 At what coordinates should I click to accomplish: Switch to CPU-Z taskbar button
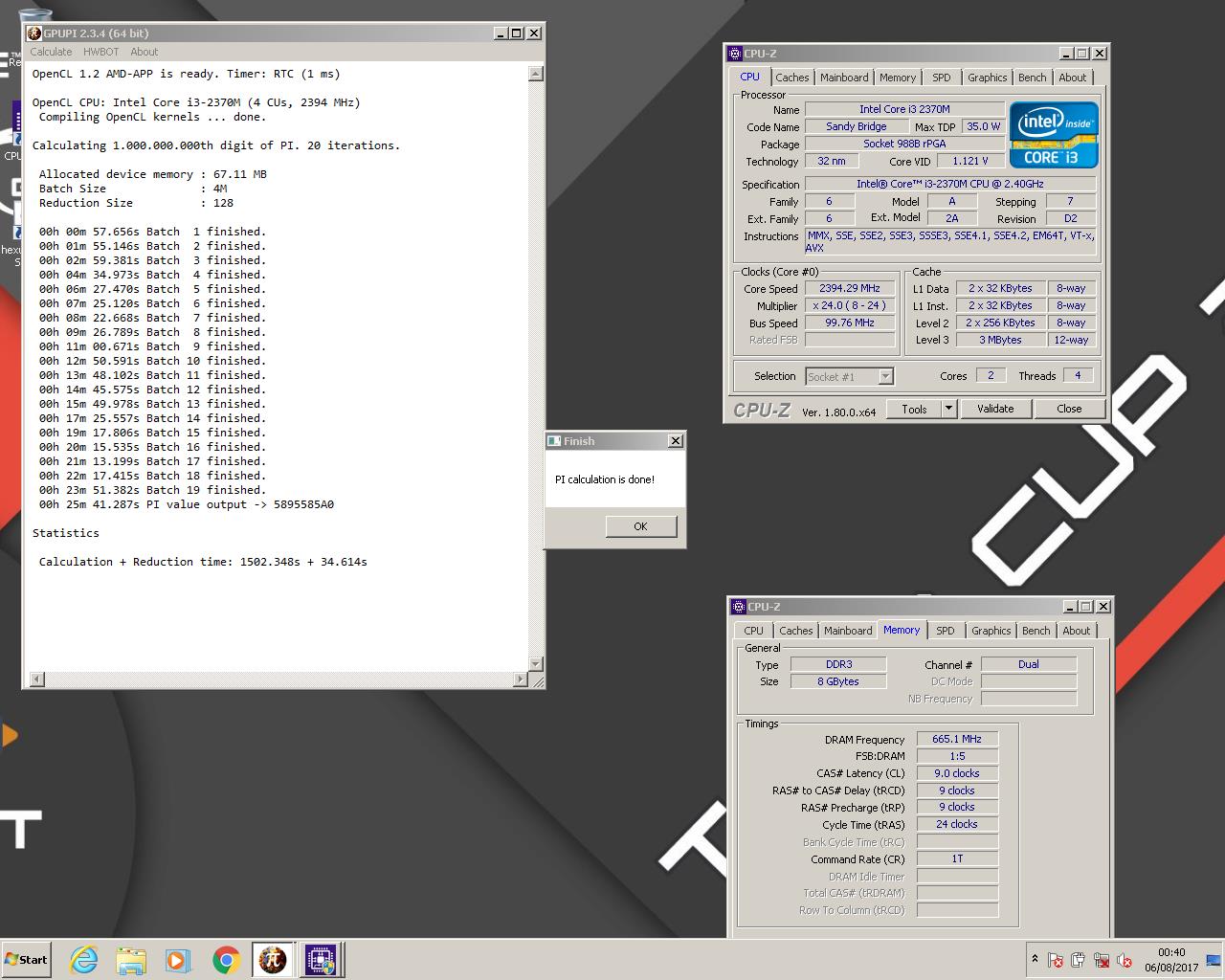coord(321,960)
